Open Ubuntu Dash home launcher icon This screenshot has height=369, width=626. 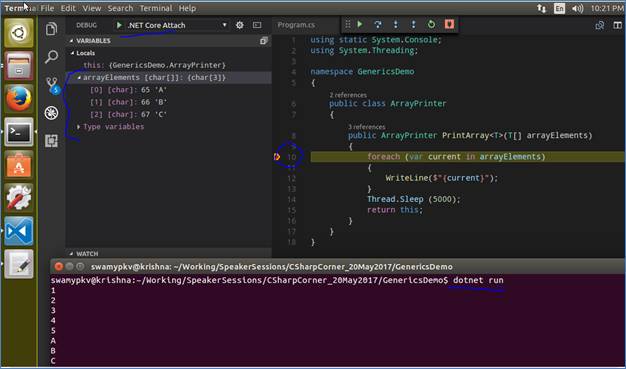tap(18, 33)
